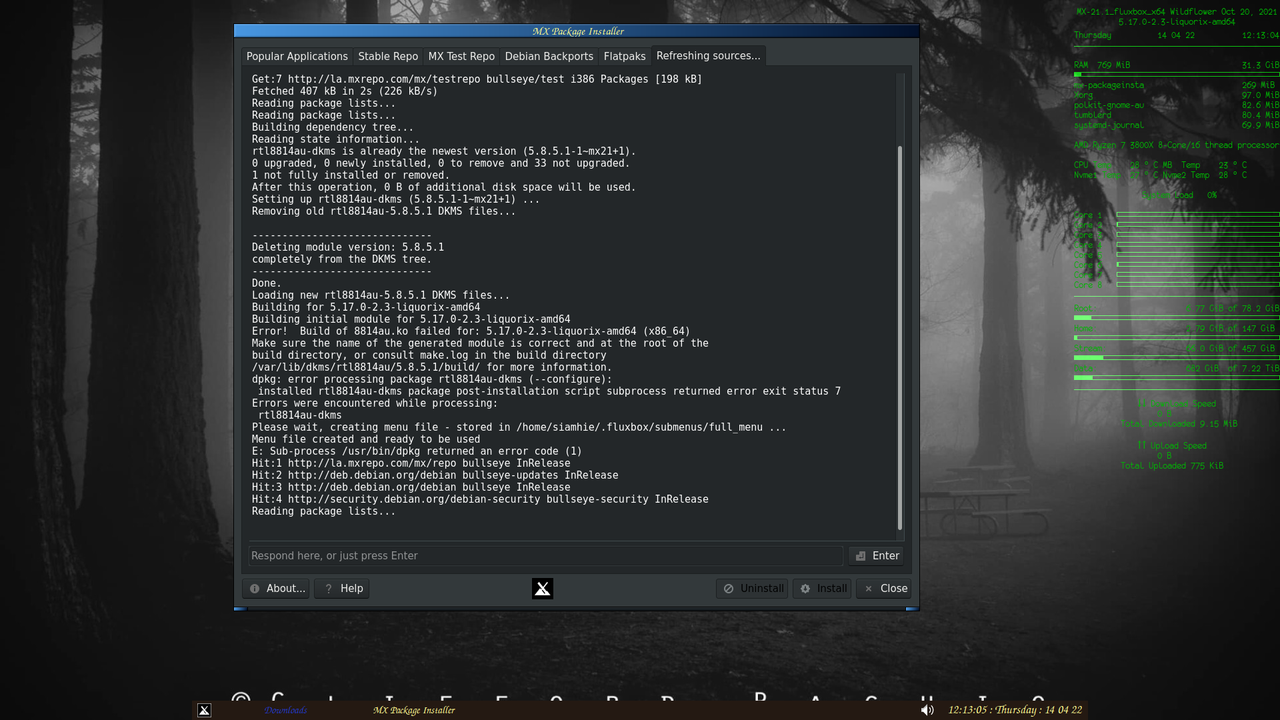Click 'Errors were encountered while processing:' line
The width and height of the screenshot is (1280, 720).
pos(374,403)
